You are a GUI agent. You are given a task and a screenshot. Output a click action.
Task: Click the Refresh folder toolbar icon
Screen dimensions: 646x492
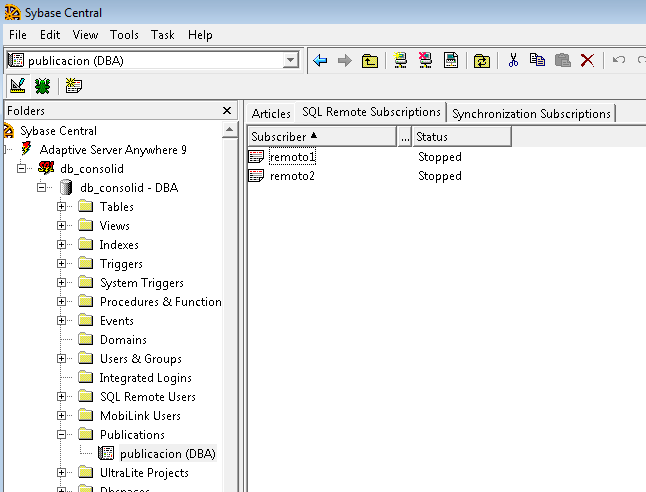coord(482,61)
